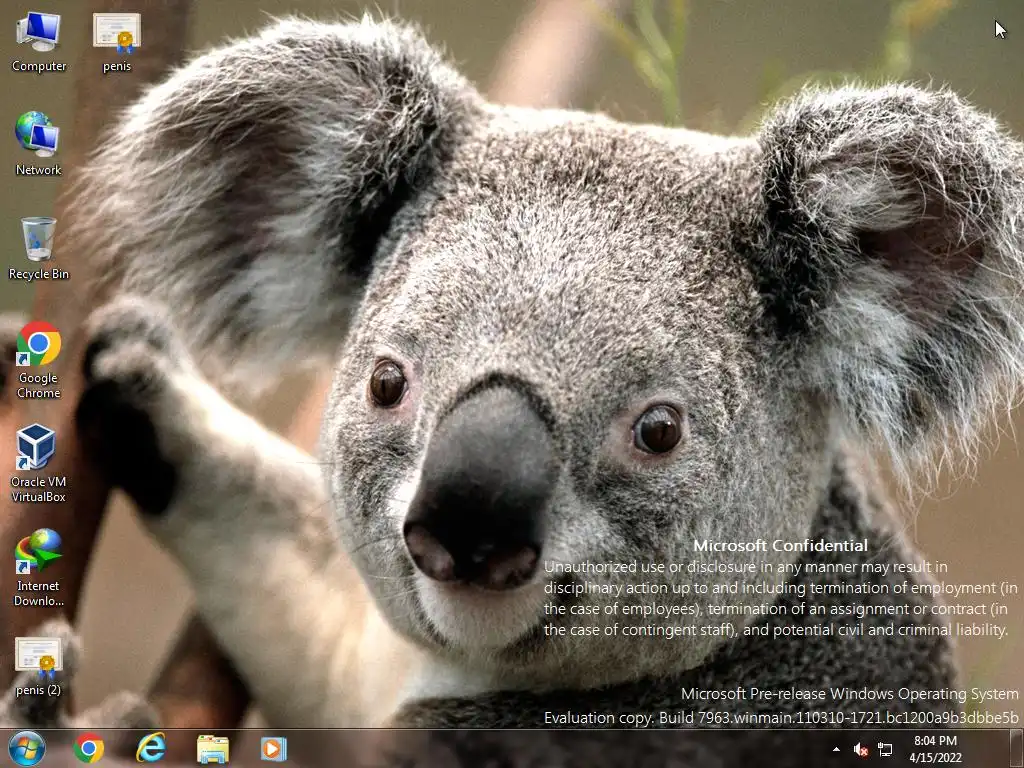The image size is (1024, 768).
Task: Open the Windows Start menu orb
Action: (27, 748)
